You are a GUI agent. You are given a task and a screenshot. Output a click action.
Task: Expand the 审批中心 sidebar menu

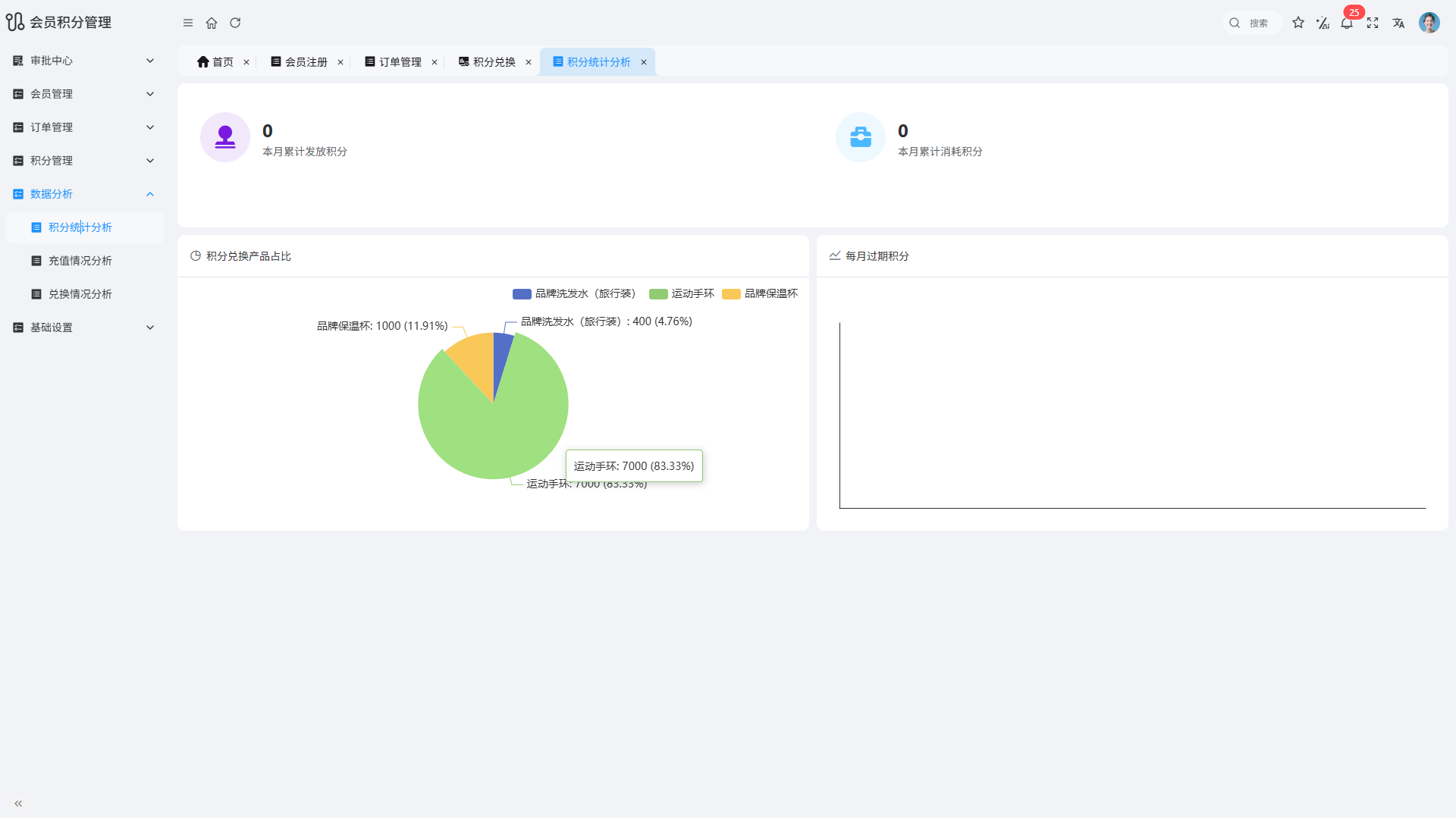(x=83, y=61)
